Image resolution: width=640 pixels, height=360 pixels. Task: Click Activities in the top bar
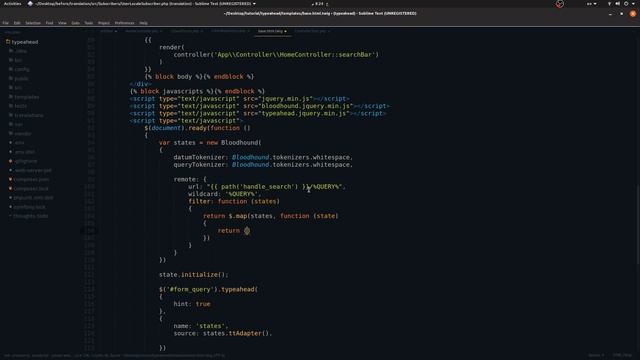pos(12,3)
